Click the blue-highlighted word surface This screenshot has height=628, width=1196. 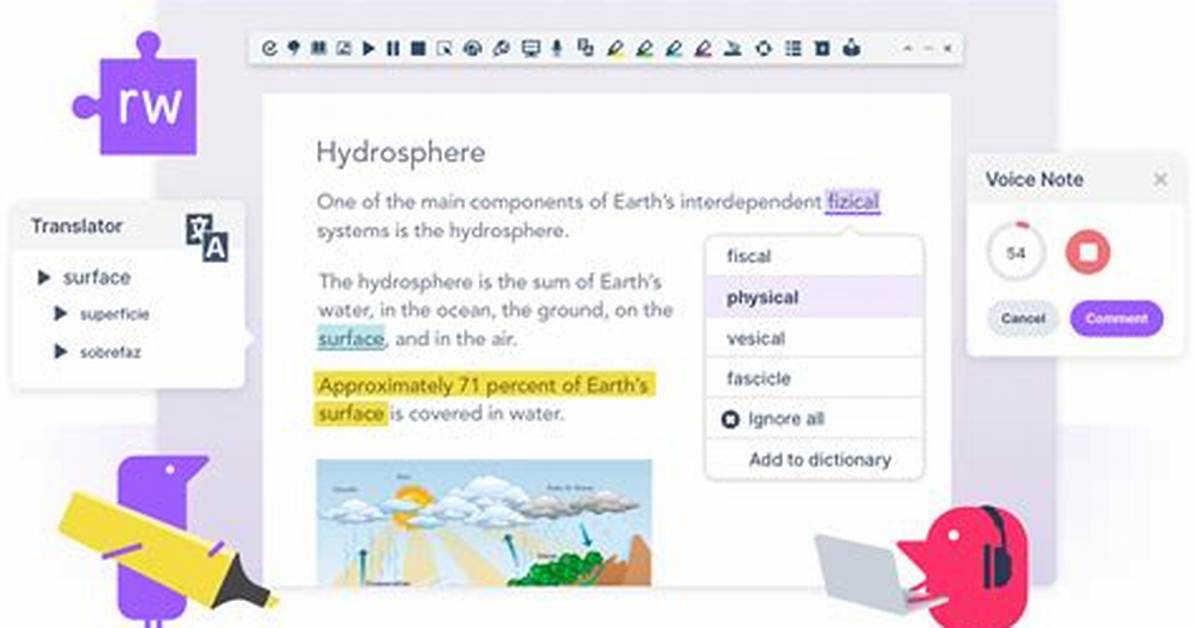(x=351, y=339)
